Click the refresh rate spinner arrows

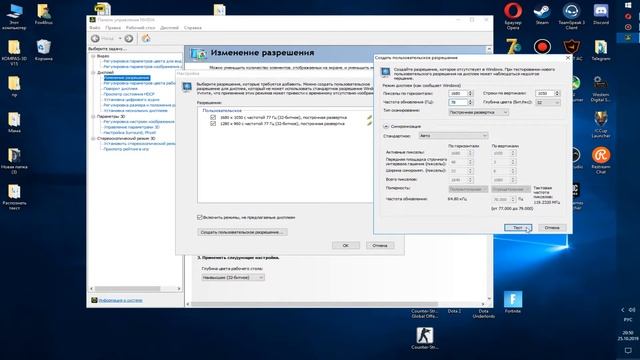470,102
